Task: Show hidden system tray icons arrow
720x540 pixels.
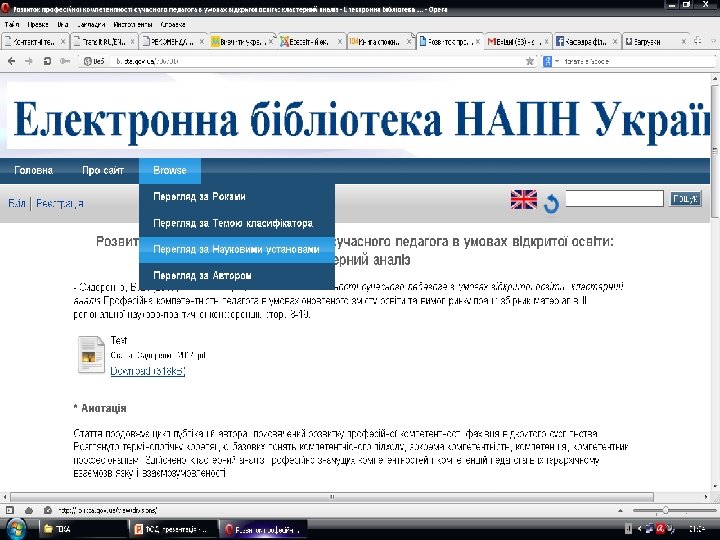Action: 639,529
